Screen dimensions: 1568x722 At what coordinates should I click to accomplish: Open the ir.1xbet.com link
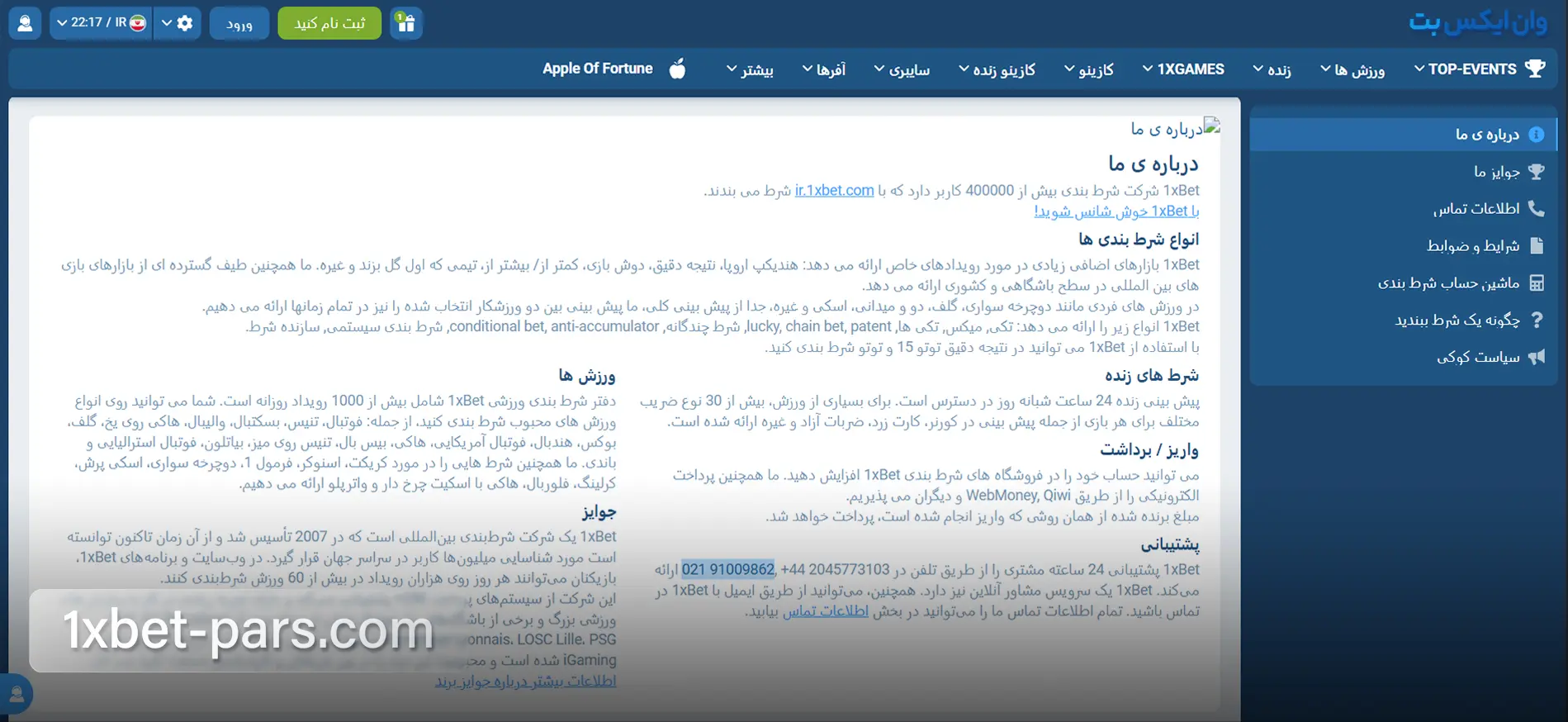[x=834, y=191]
